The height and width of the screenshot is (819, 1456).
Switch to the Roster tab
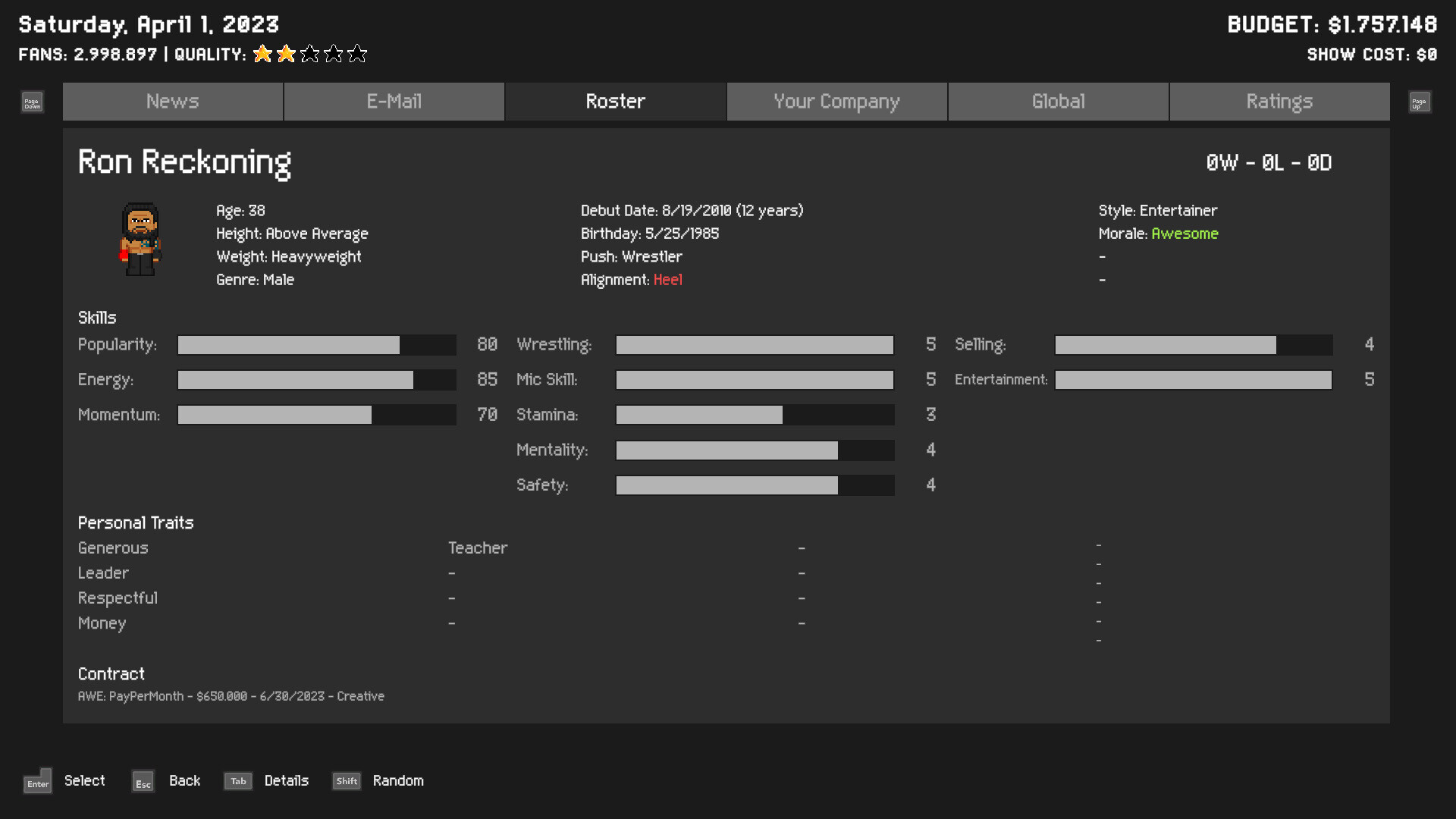(x=615, y=101)
